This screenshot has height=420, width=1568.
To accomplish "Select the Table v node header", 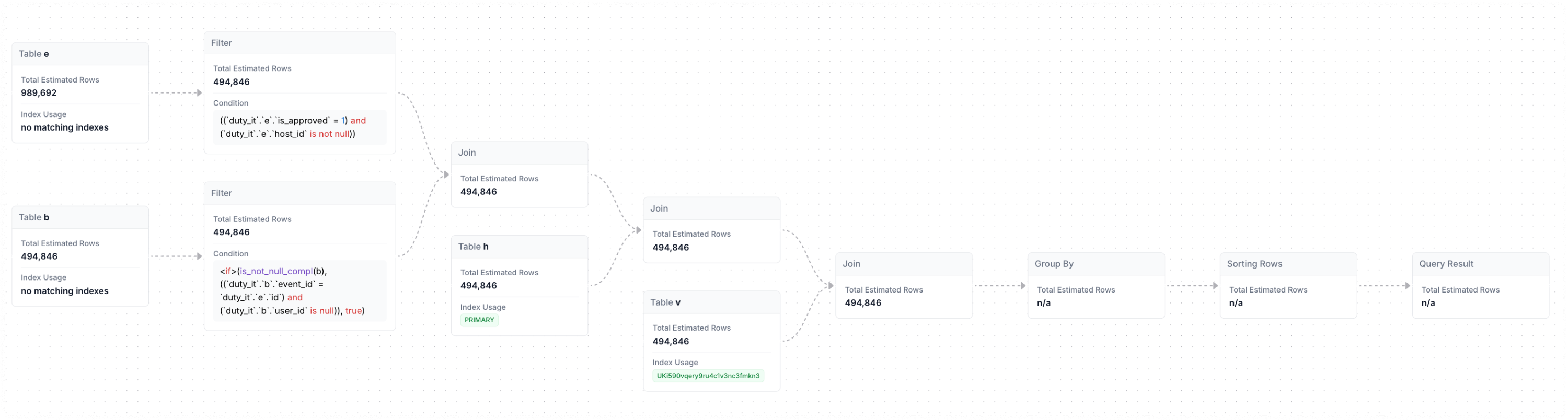I will pyautogui.click(x=711, y=302).
